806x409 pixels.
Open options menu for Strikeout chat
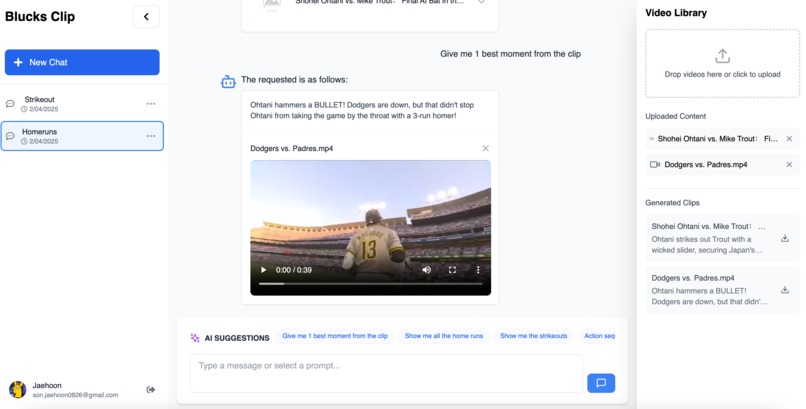pos(151,104)
